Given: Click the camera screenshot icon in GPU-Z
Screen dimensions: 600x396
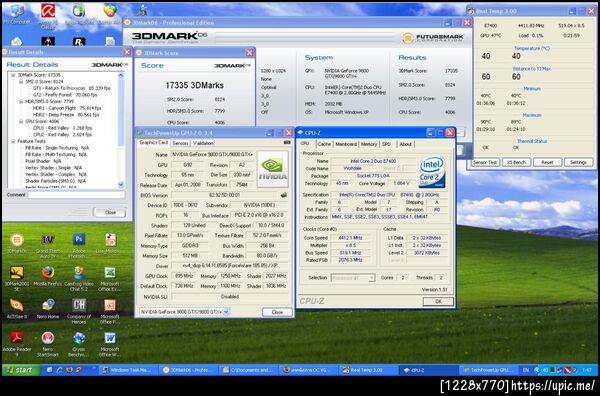Looking at the screenshot, I should point(287,142).
